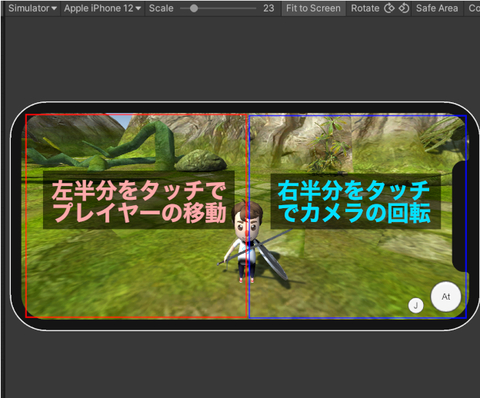Click the Scale slider handle

click(194, 8)
